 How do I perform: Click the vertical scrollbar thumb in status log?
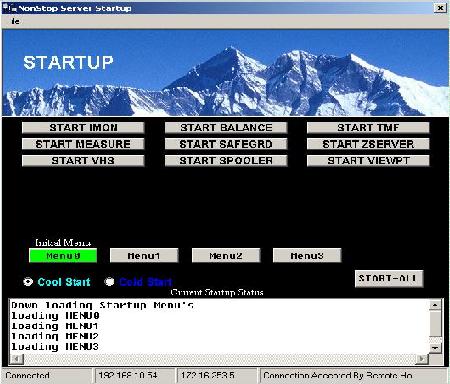[435, 323]
